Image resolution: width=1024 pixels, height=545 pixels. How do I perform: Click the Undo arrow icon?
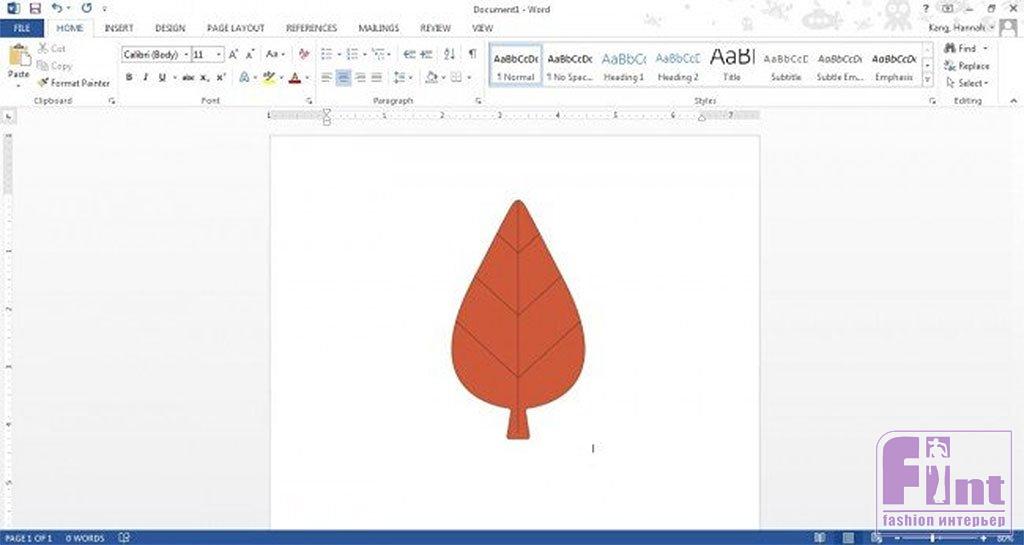point(57,8)
